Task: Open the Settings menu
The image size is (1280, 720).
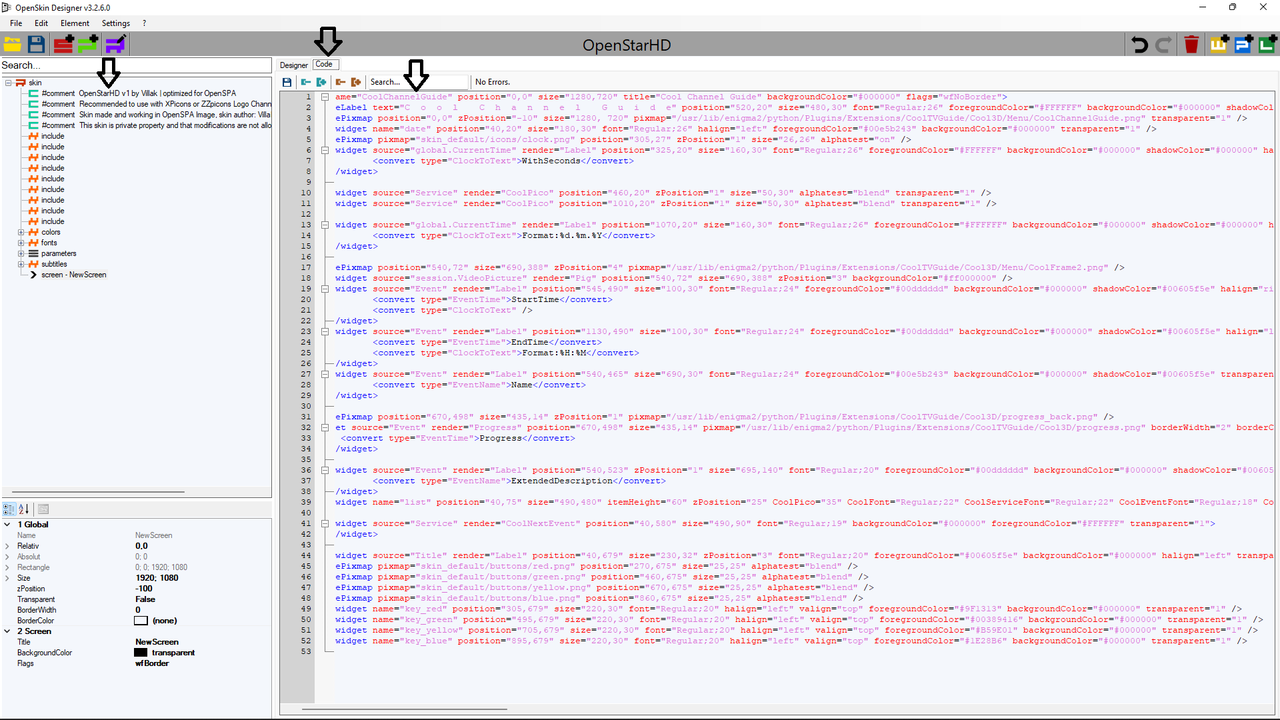Action: point(116,23)
